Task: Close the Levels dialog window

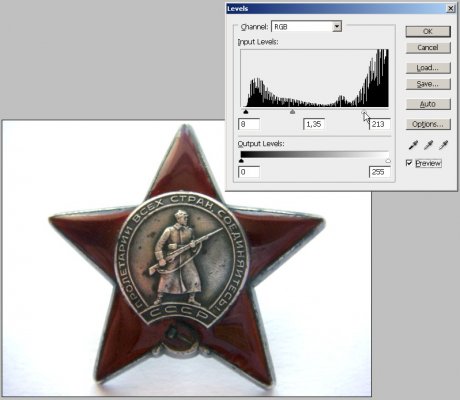Action: (451, 8)
